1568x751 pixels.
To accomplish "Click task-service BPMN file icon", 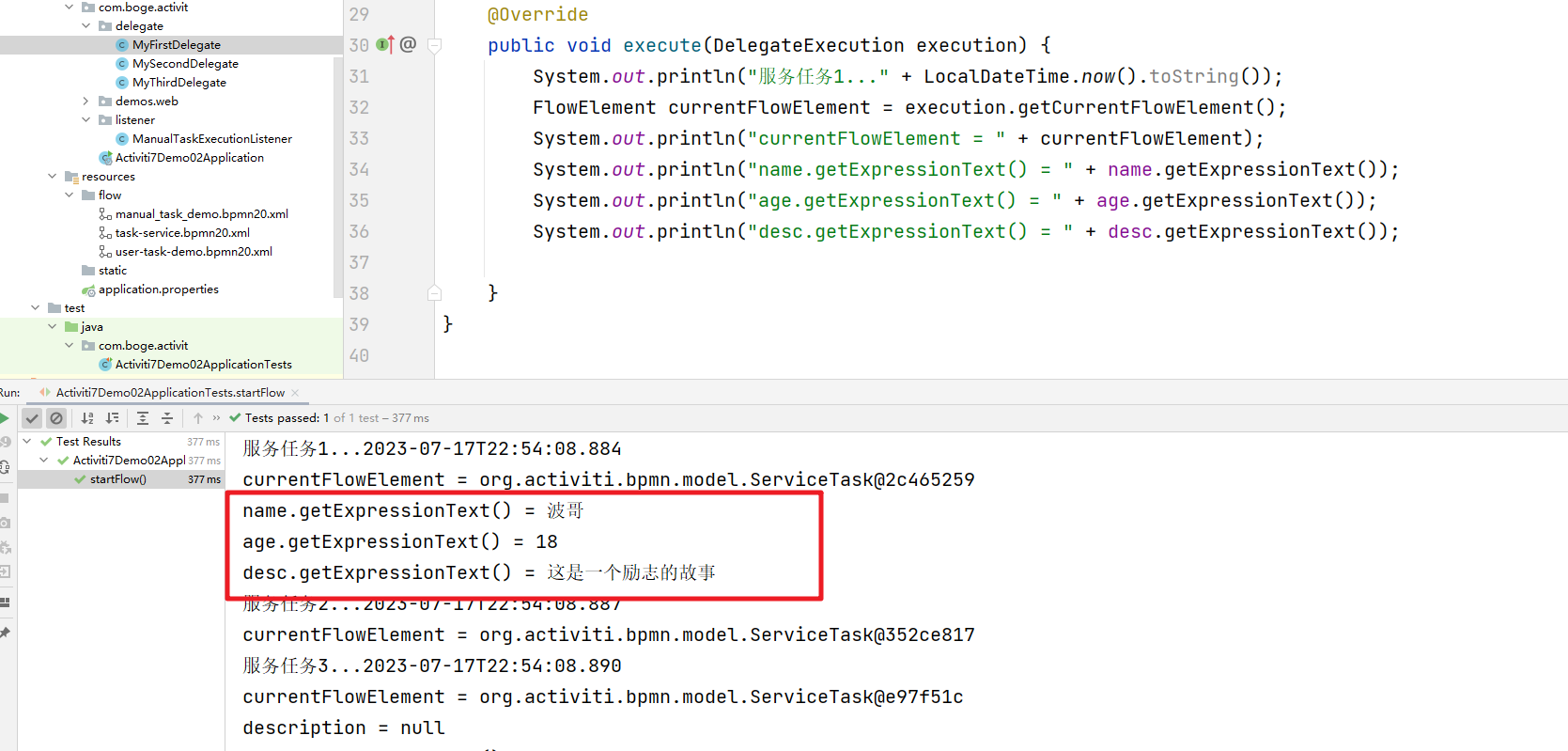I will pos(105,233).
